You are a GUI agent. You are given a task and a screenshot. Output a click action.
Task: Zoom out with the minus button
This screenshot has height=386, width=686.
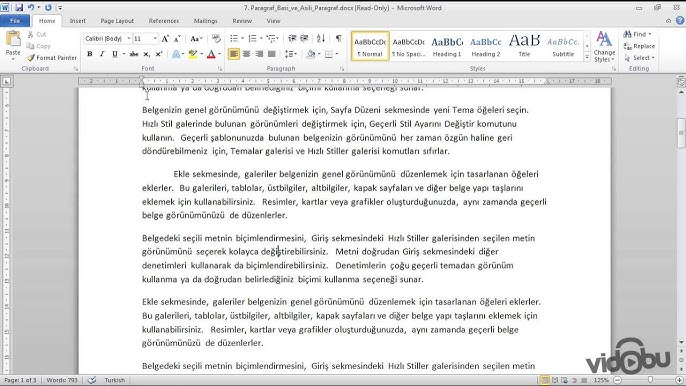click(617, 380)
